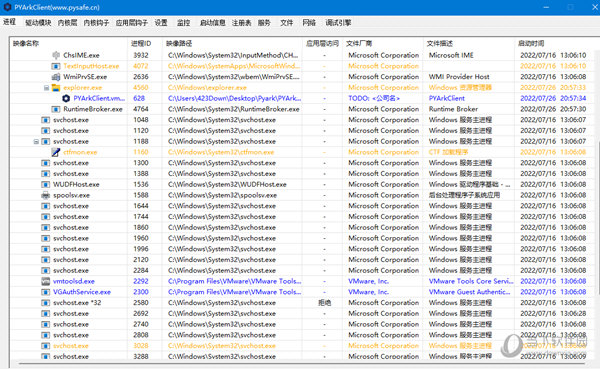Click the 拒绝 access cell
This screenshot has width=600, height=369.
(x=324, y=303)
